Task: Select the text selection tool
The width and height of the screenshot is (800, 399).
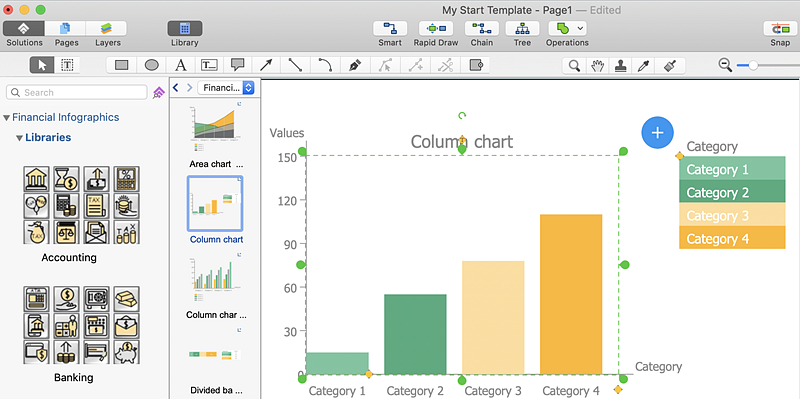Action: pyautogui.click(x=67, y=65)
